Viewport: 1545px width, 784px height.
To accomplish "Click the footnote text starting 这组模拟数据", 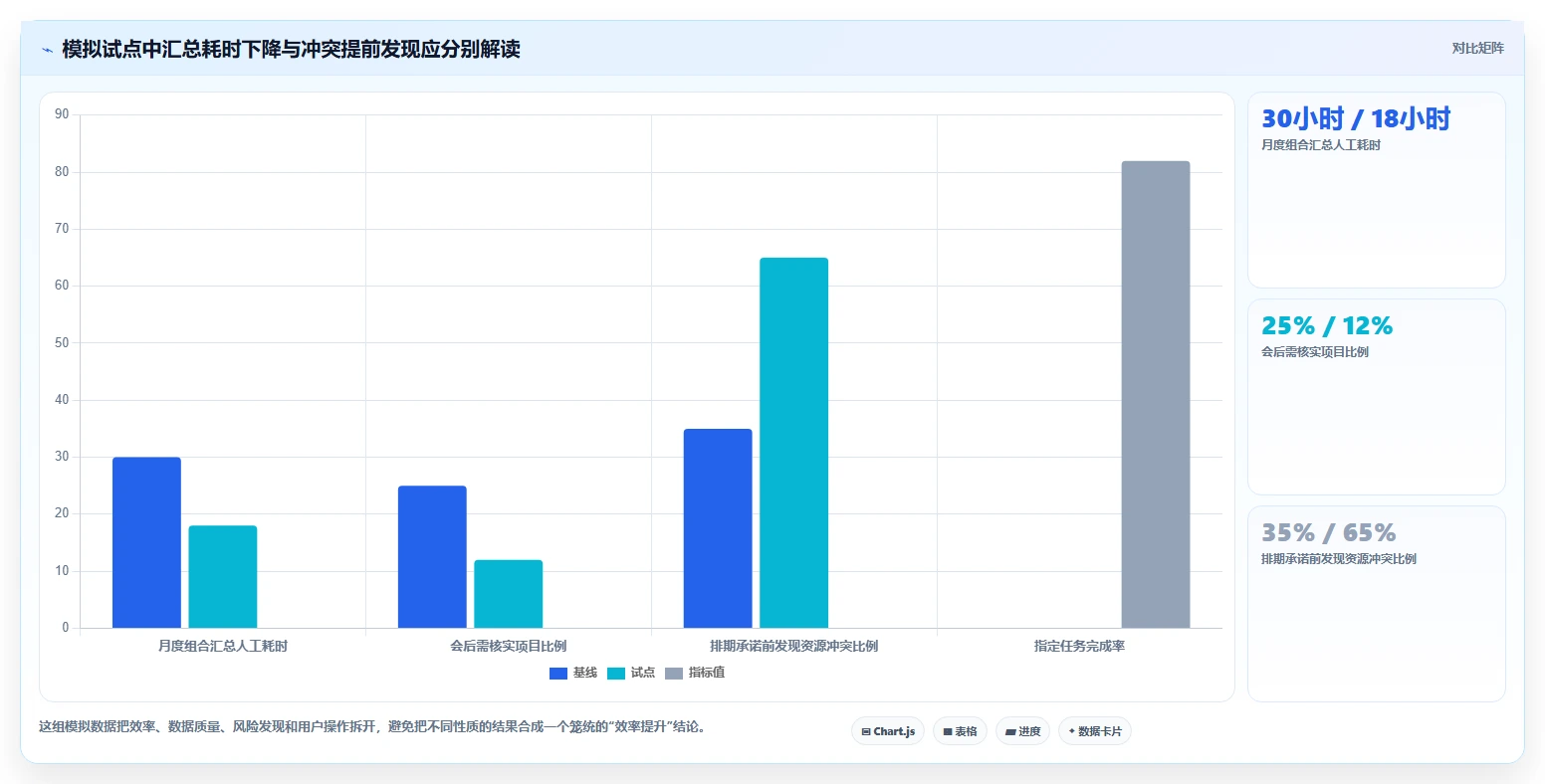I will click(x=374, y=727).
